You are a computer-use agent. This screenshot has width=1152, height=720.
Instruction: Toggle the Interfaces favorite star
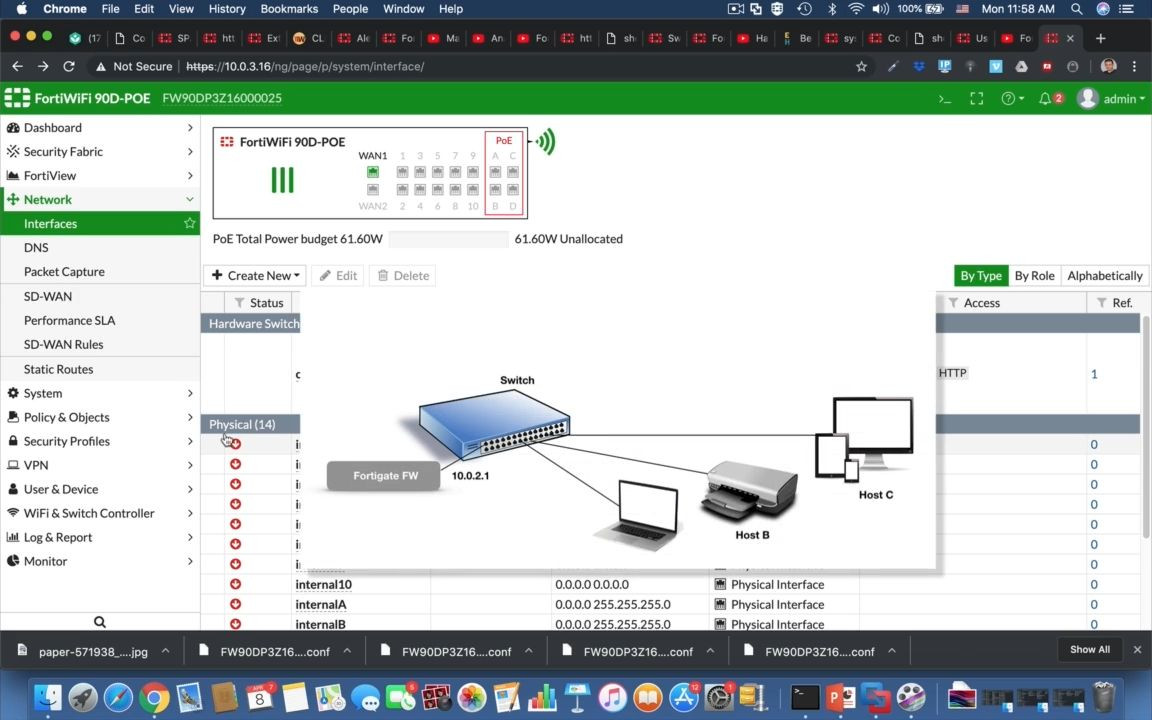pos(189,224)
